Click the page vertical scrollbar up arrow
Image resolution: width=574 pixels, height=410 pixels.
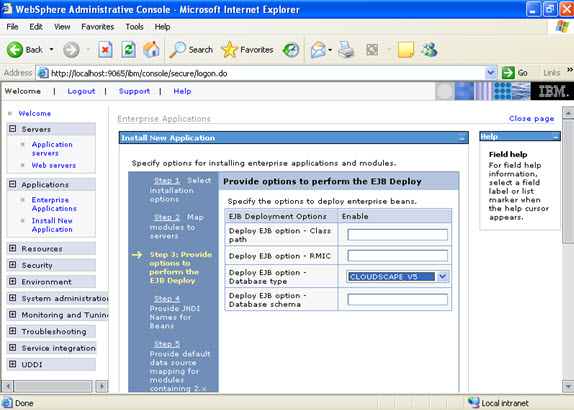click(568, 113)
